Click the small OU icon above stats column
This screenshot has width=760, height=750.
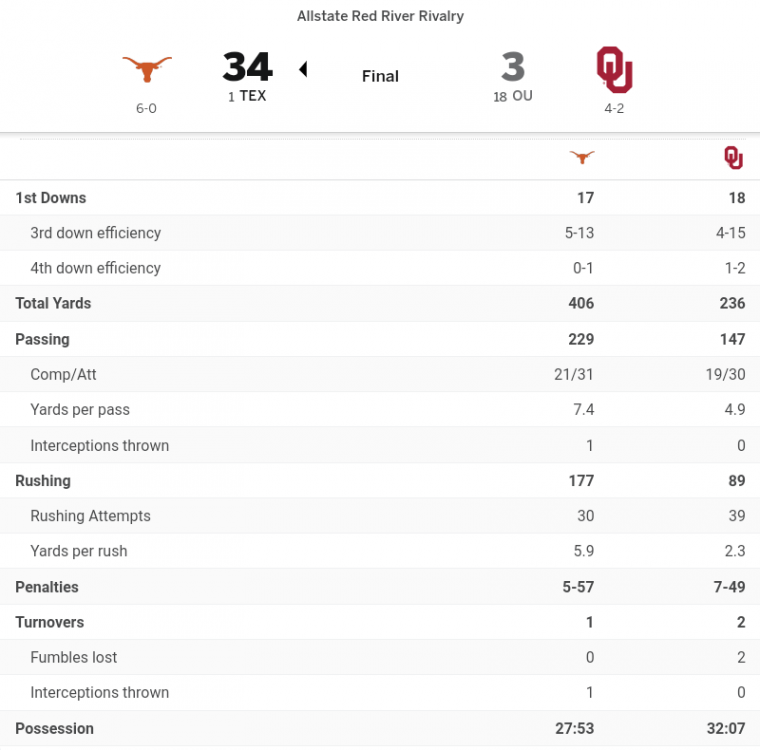click(x=733, y=157)
